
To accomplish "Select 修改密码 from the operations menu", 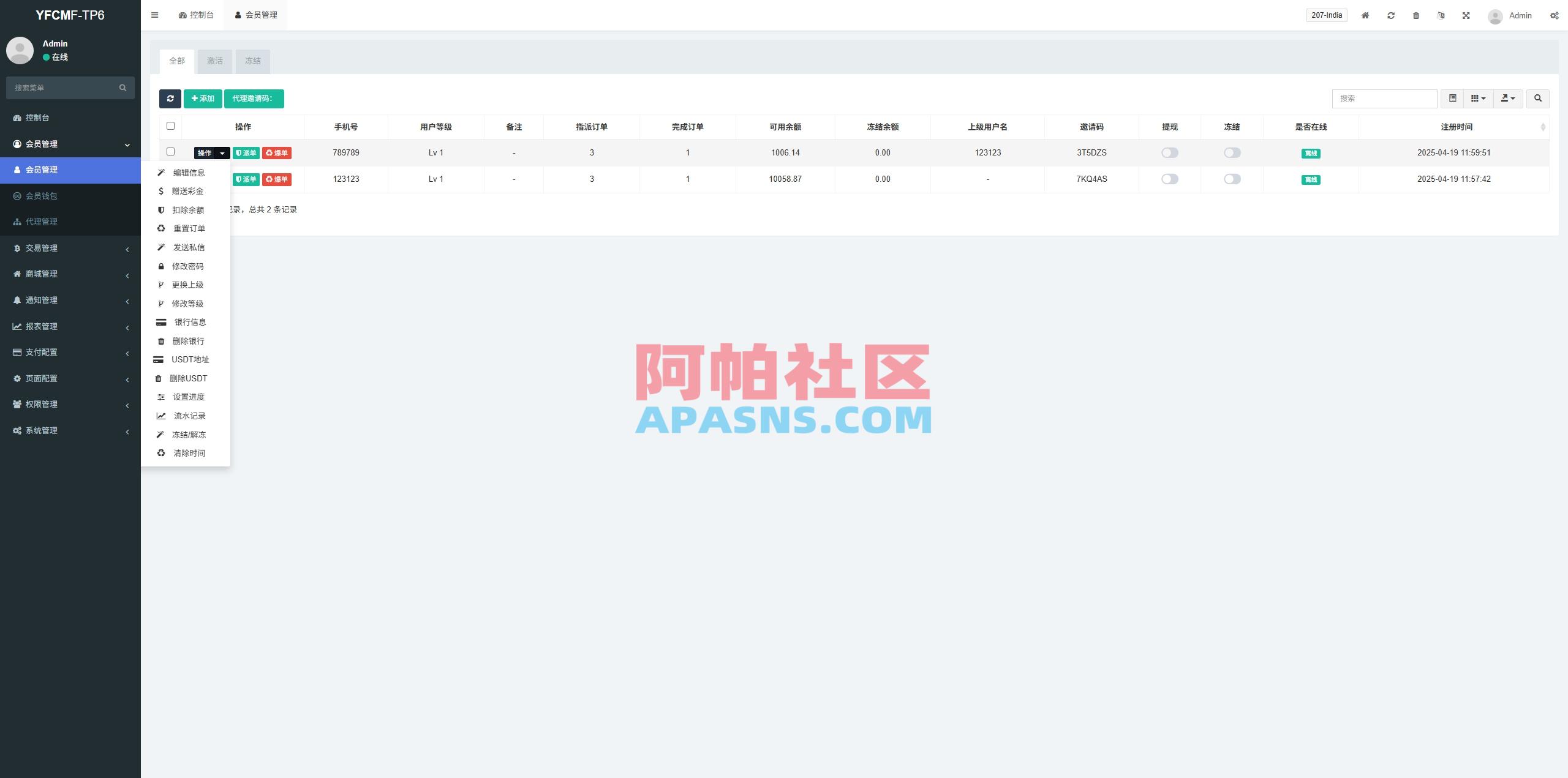I will [189, 266].
